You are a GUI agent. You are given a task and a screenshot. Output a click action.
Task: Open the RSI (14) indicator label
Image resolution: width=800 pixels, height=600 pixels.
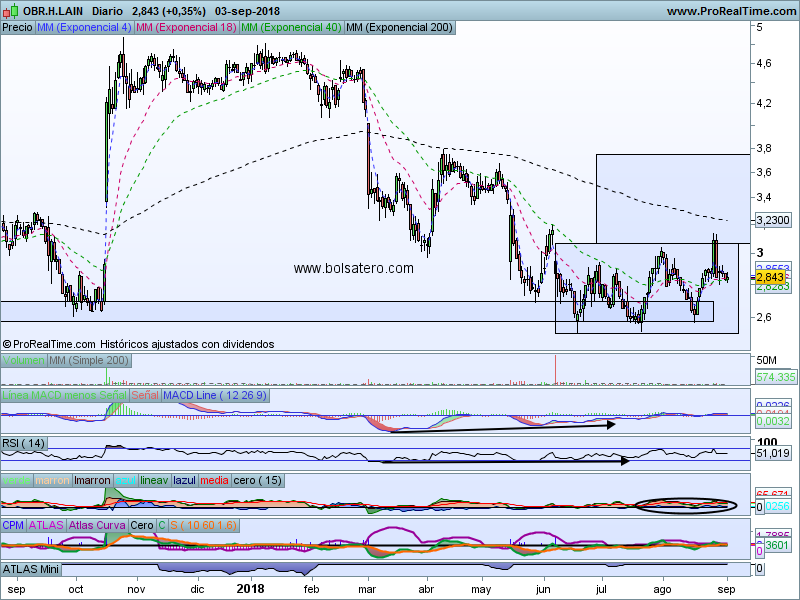pos(24,442)
